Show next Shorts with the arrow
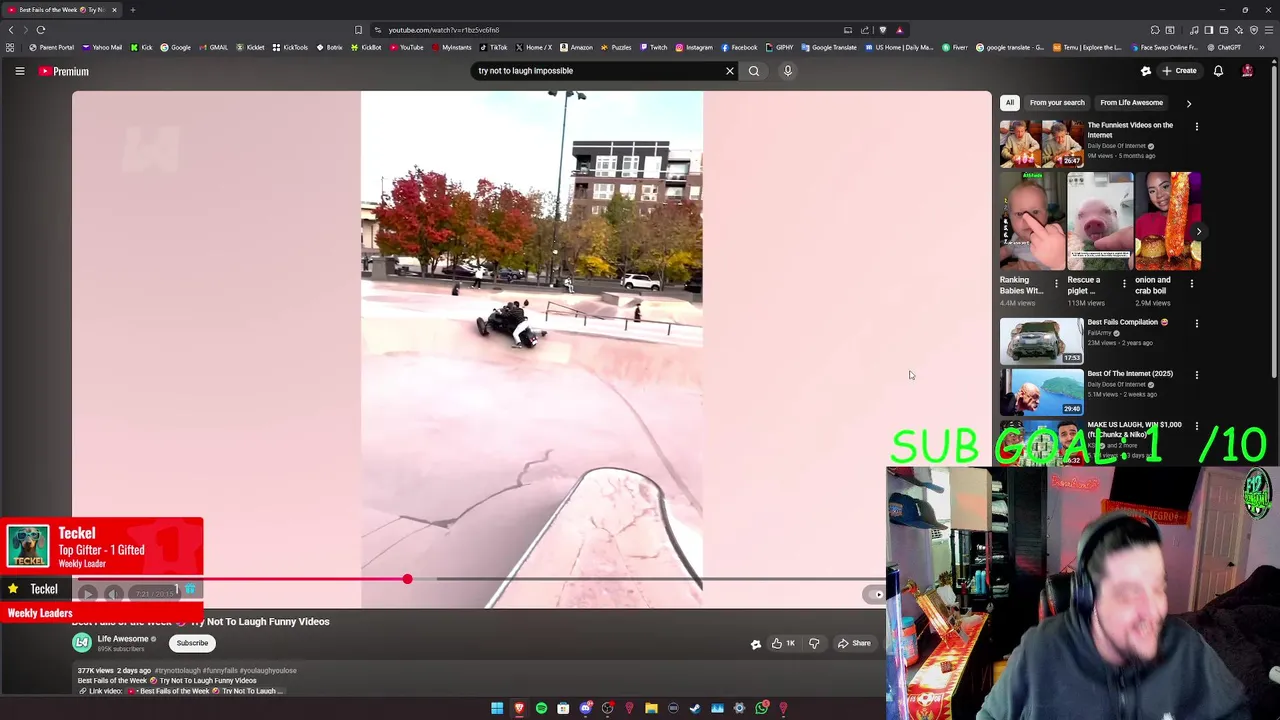 click(1199, 231)
